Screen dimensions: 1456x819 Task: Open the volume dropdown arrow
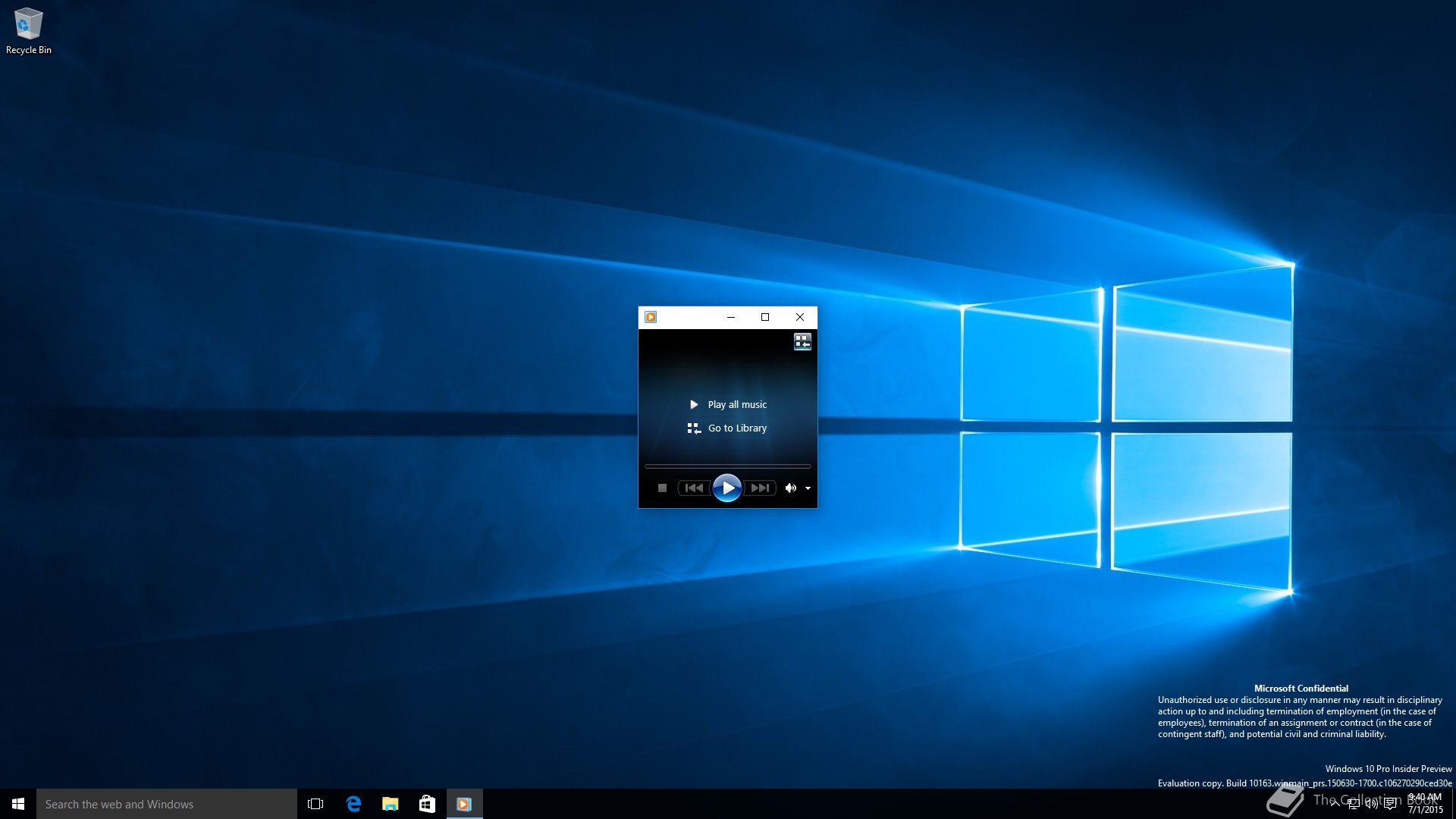pos(808,488)
